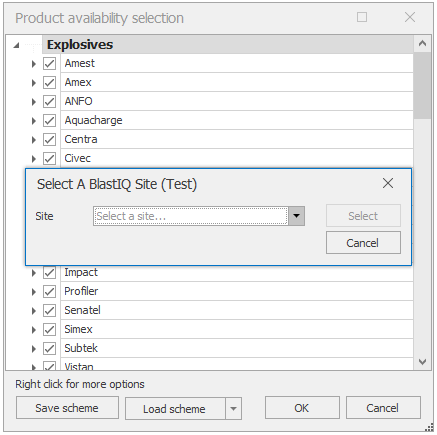This screenshot has height=435, width=437.
Task: Expand the Aquacharge tree node
Action: point(34,121)
